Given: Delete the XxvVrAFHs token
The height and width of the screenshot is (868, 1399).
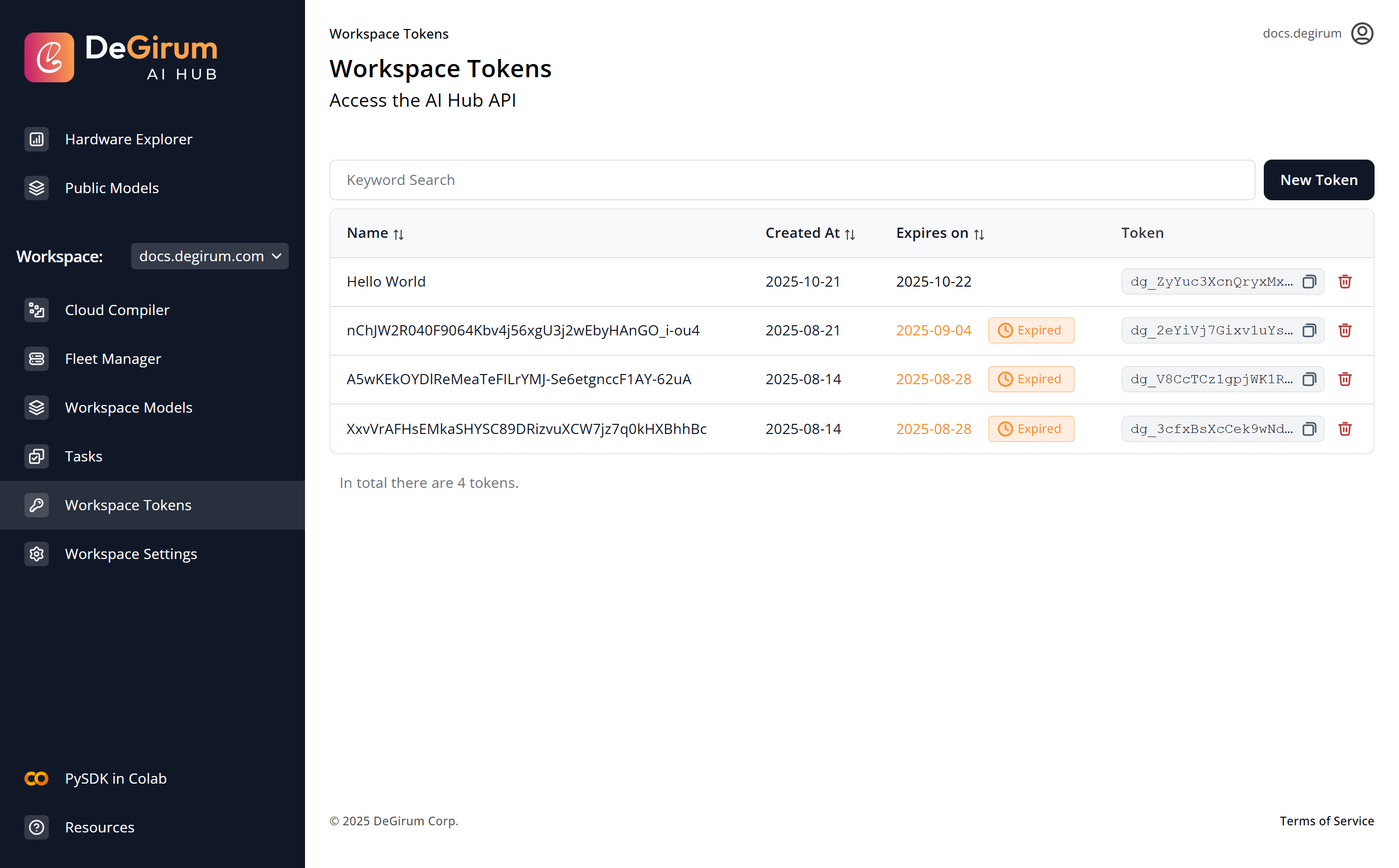Looking at the screenshot, I should pos(1346,429).
